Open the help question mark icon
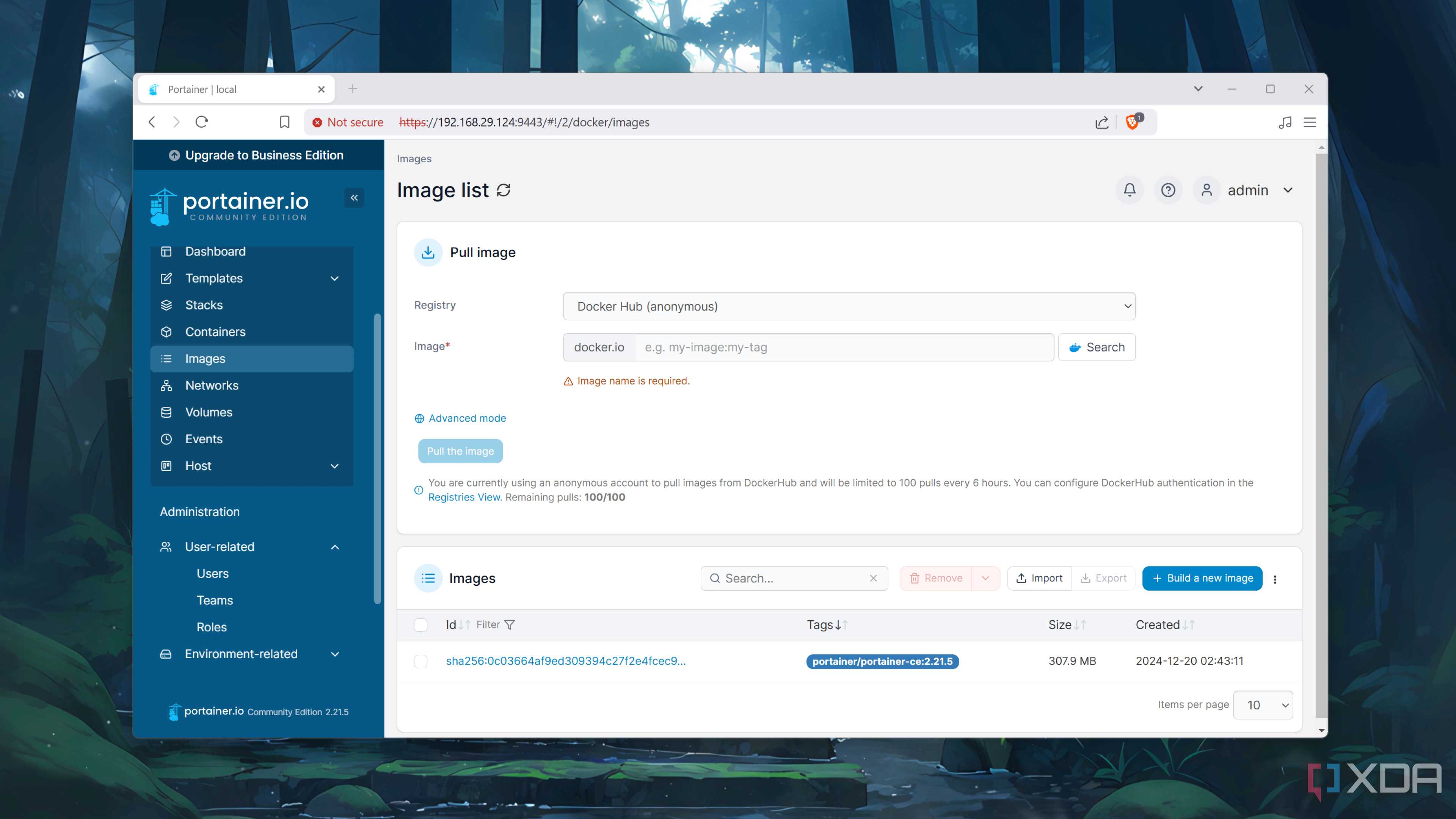The width and height of the screenshot is (1456, 819). [1168, 190]
